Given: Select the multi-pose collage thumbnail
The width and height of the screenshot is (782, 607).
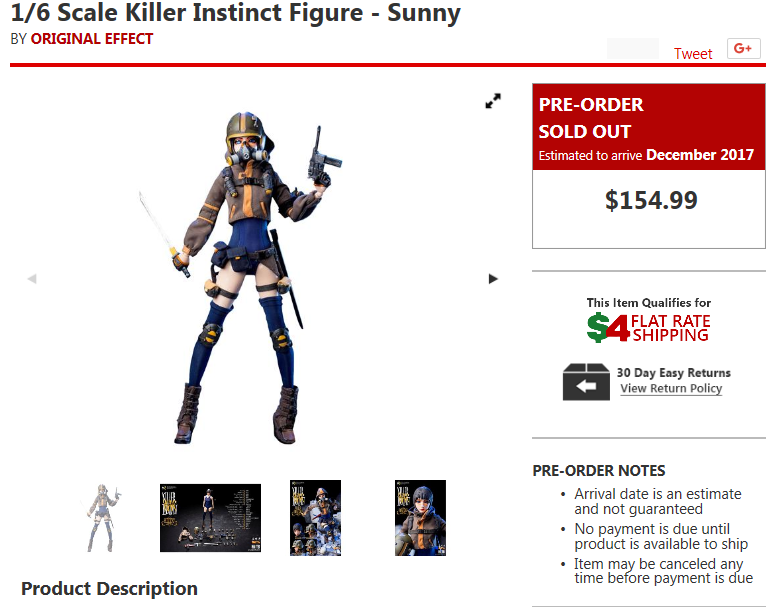Looking at the screenshot, I should [315, 518].
